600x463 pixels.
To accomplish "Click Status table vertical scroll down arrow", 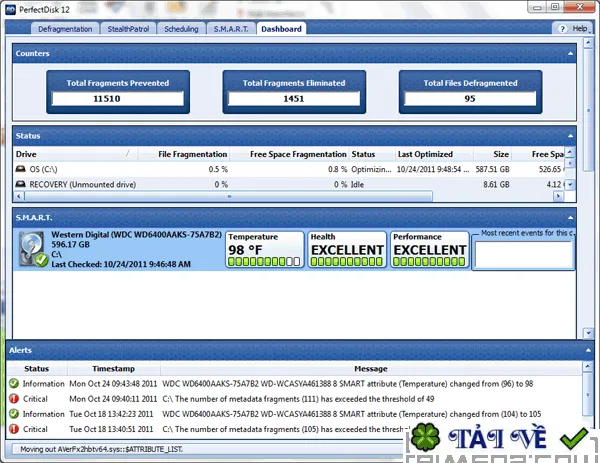I will point(570,184).
